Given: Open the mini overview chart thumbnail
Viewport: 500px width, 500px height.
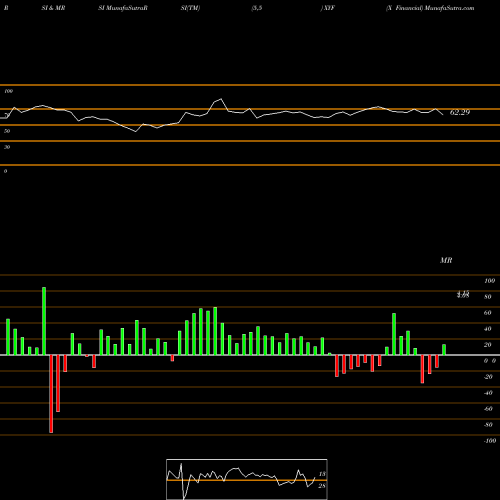Looking at the screenshot, I should pos(247,479).
